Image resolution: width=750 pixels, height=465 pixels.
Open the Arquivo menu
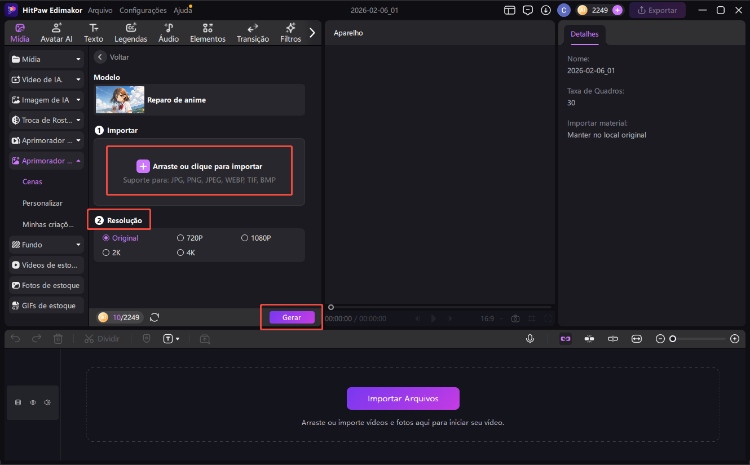pyautogui.click(x=100, y=10)
